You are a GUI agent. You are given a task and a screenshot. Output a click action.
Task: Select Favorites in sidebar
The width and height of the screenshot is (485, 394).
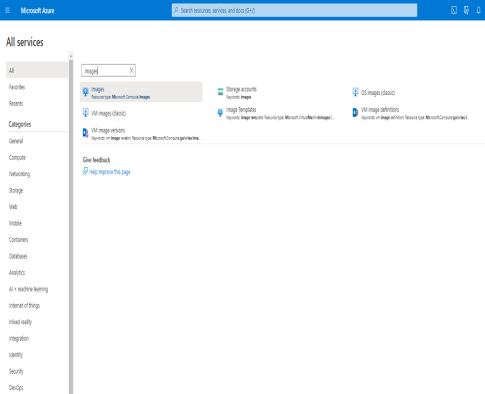click(17, 87)
